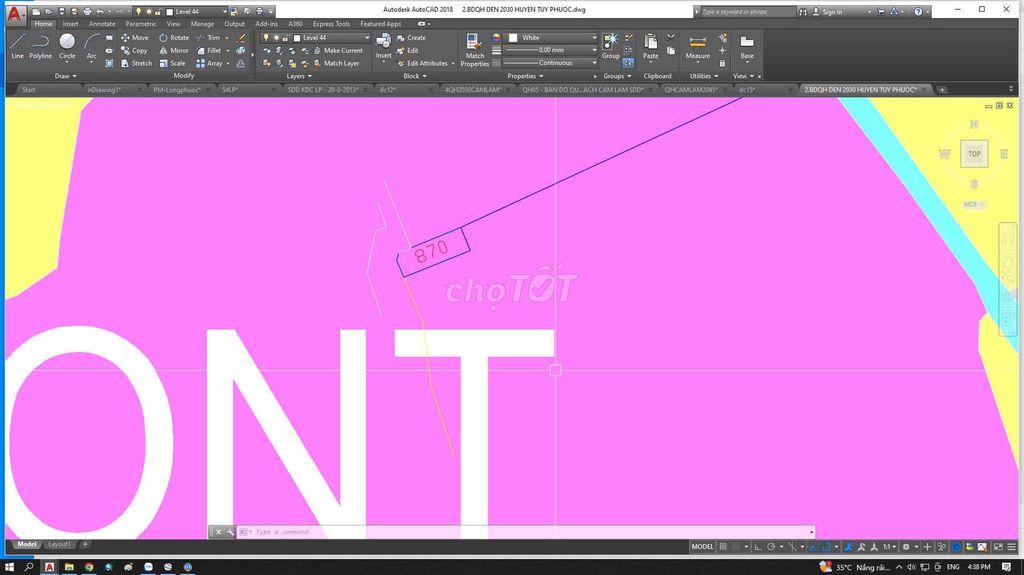
Task: Click the Rotate tool
Action: click(x=174, y=38)
